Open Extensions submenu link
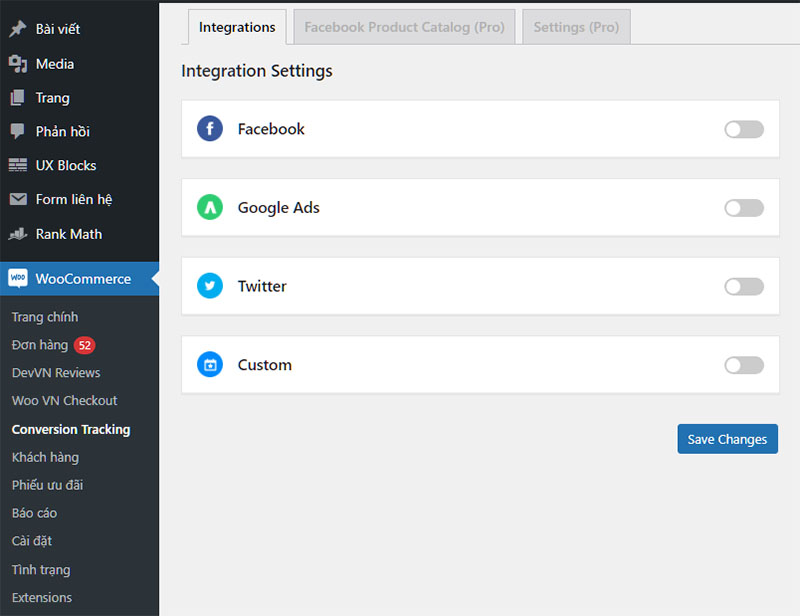The width and height of the screenshot is (800, 616). point(42,598)
